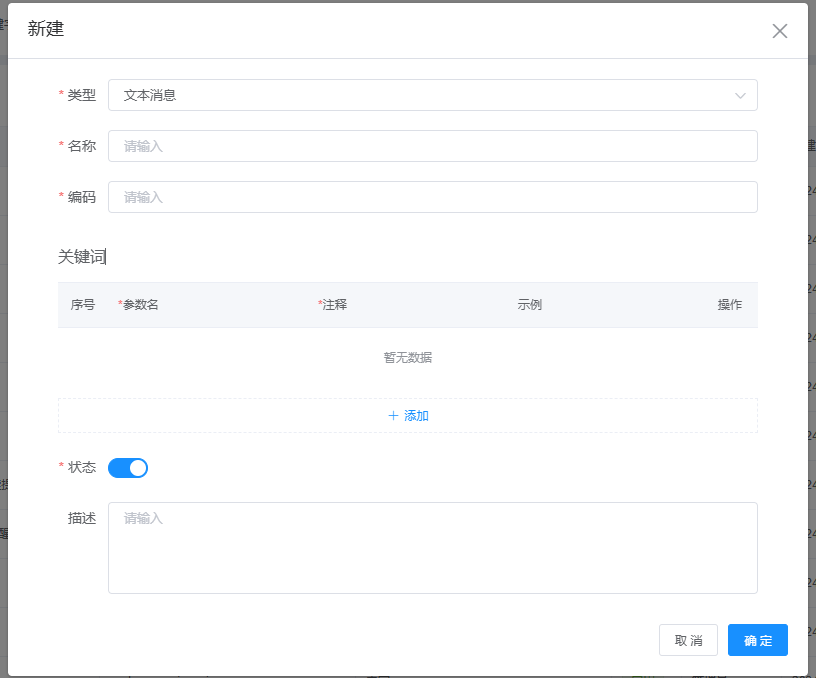
Task: Click the plus icon beside 添加
Action: click(x=393, y=416)
